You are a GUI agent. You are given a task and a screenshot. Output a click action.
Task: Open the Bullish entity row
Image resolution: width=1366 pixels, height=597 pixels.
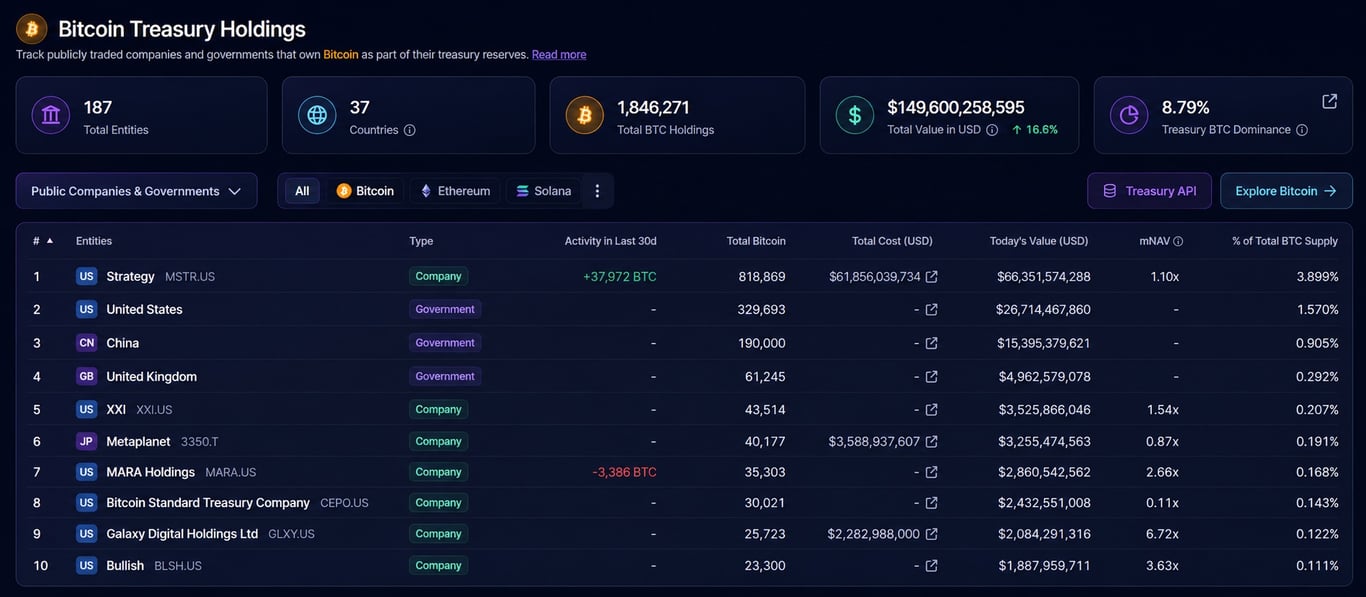(x=683, y=566)
